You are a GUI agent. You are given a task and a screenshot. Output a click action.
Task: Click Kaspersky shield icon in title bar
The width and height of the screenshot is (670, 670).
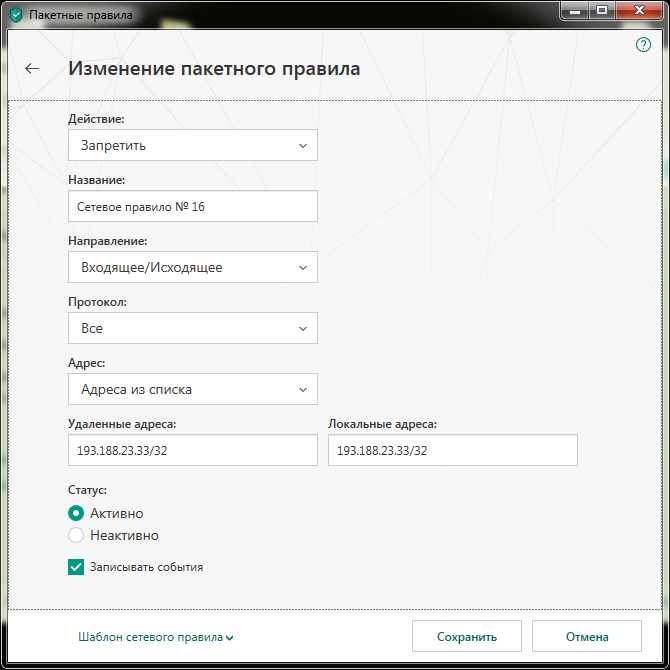click(16, 15)
